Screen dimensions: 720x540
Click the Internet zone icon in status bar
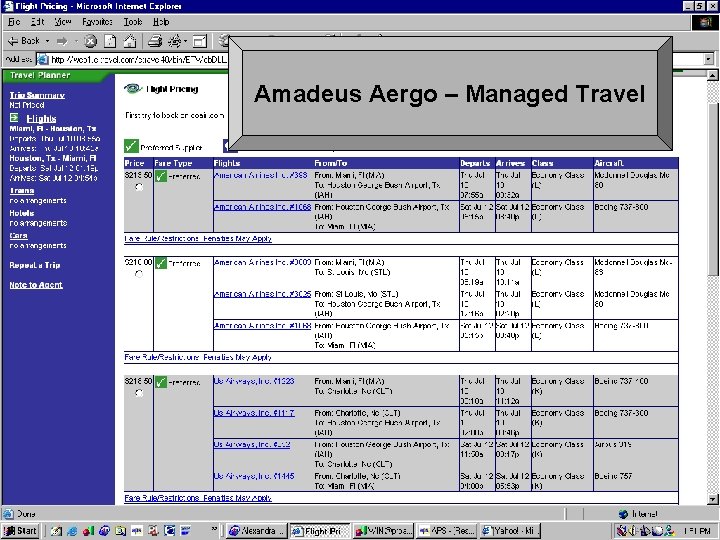(623, 514)
